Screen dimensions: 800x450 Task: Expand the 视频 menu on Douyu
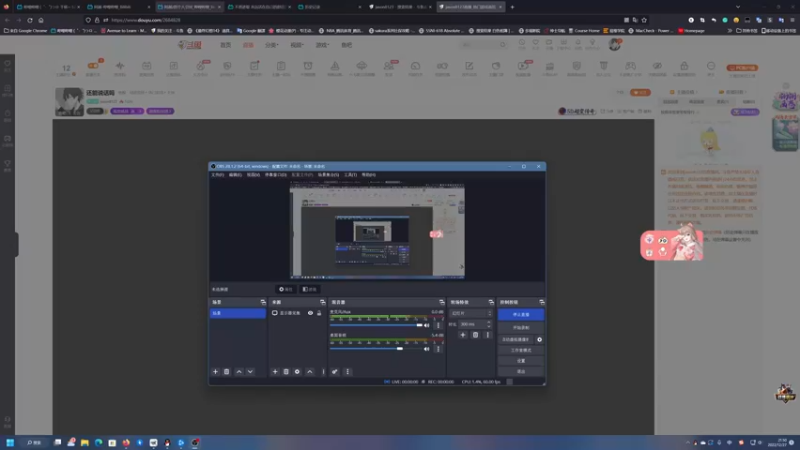pos(297,45)
